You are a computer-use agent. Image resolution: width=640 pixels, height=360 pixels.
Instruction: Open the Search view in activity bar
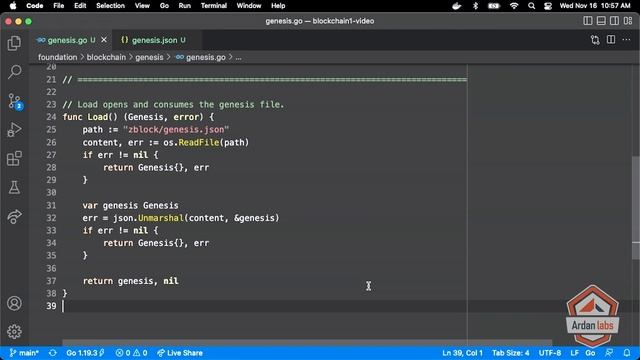tap(14, 72)
